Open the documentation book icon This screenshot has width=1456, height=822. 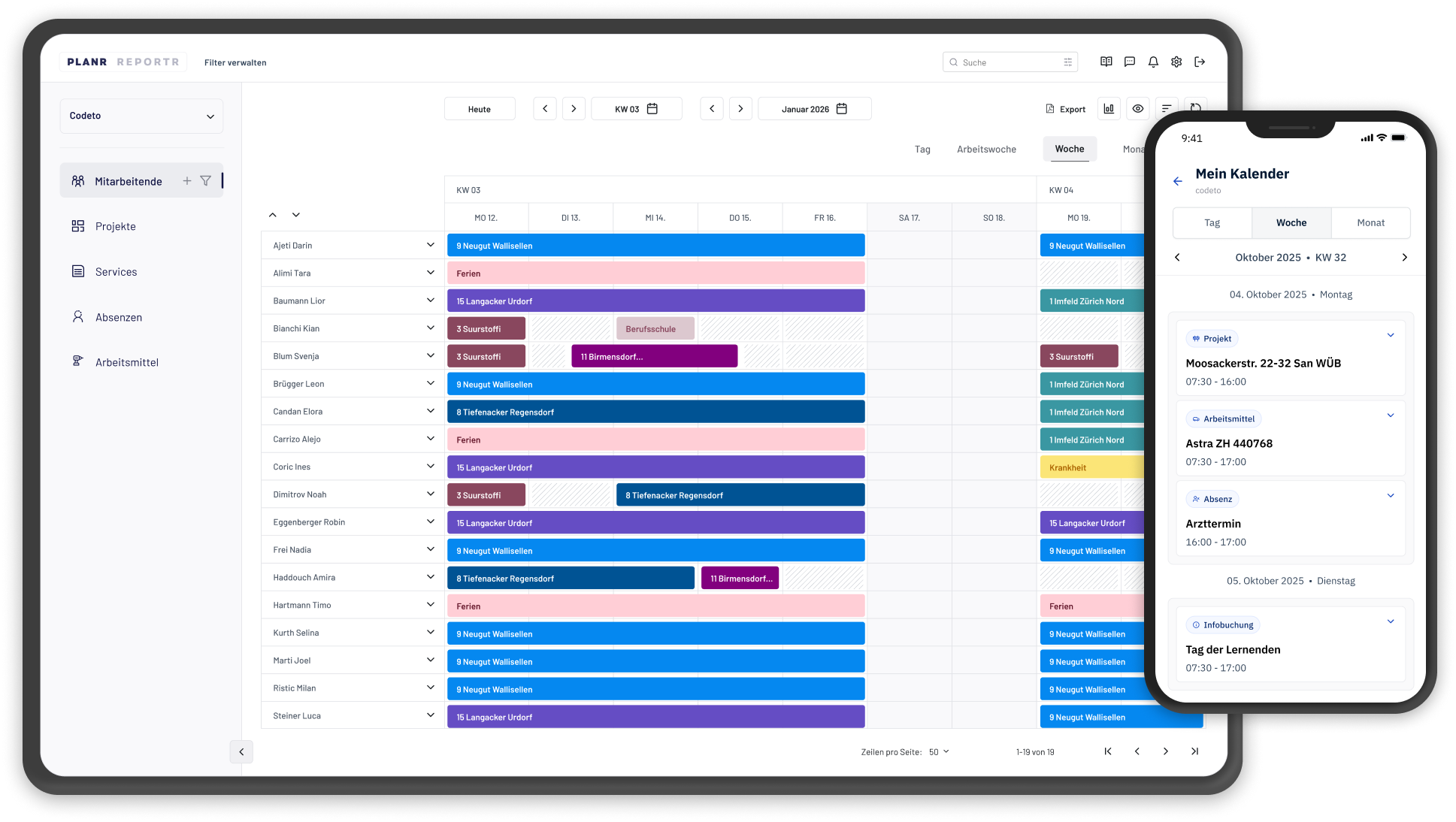1106,62
